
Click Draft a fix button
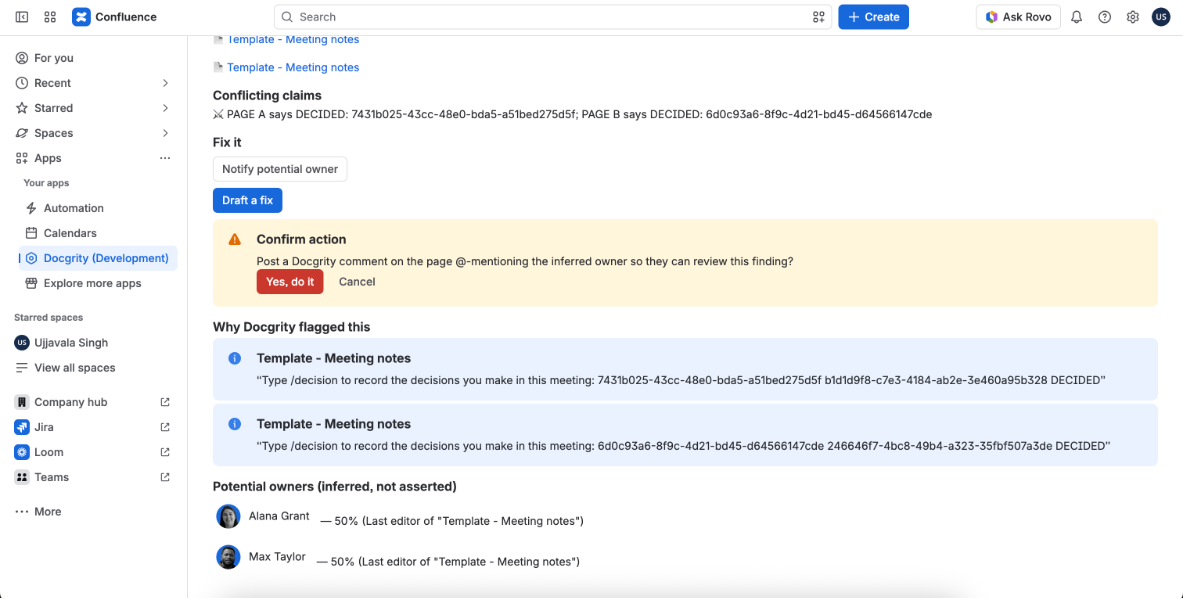(x=247, y=200)
